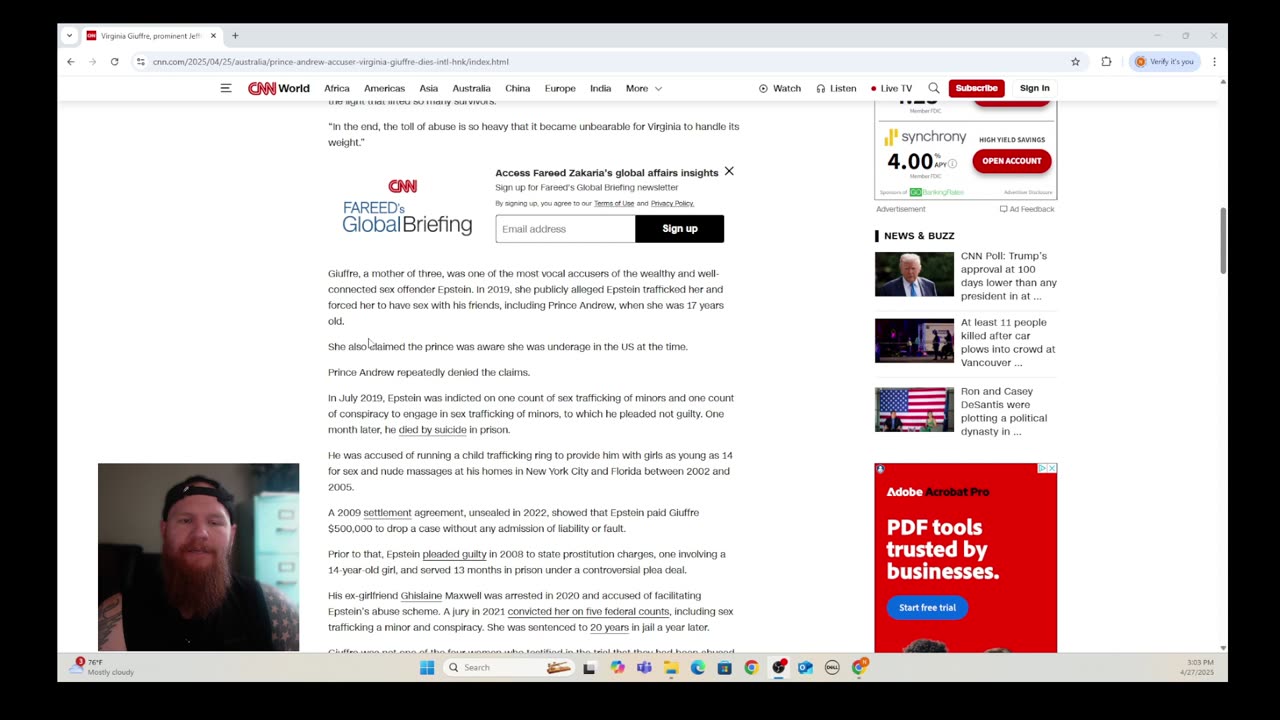Navigate to the Africa section

337,88
